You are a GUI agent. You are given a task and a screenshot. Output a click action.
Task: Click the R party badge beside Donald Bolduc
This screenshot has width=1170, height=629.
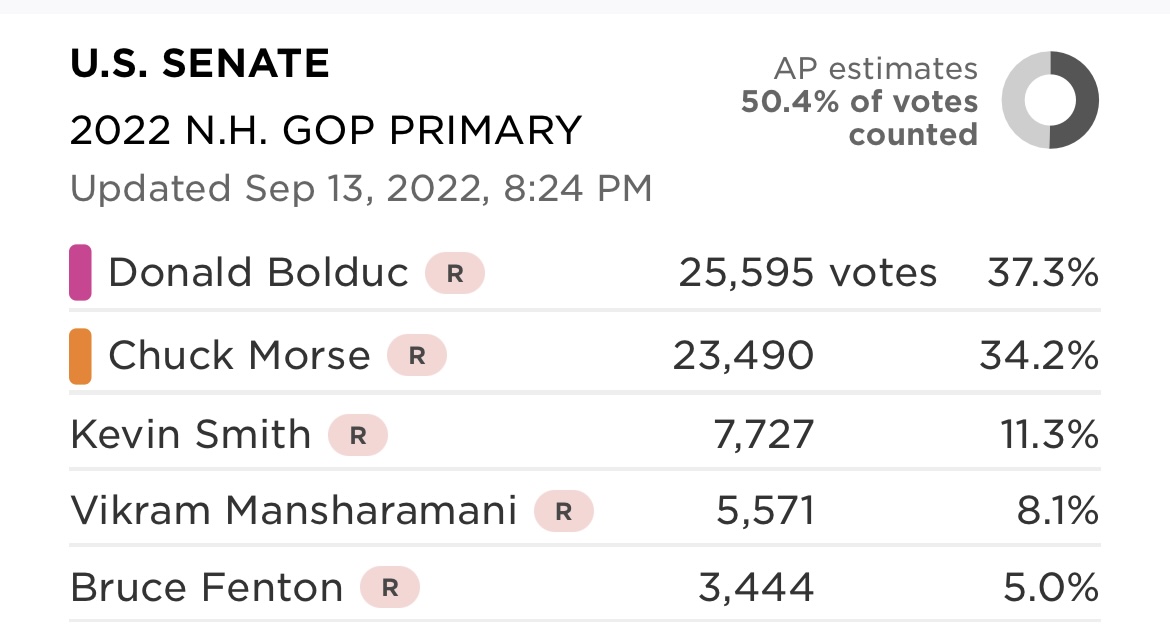coord(455,273)
